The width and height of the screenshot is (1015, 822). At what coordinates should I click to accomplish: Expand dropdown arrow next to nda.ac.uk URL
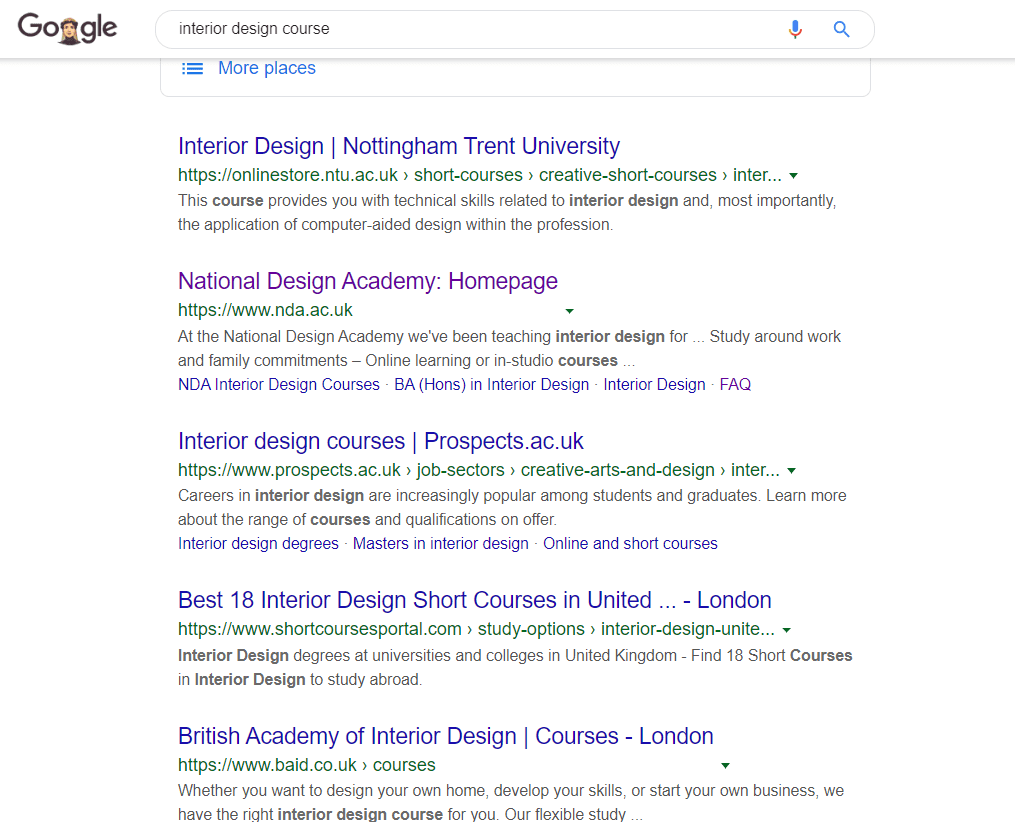(569, 311)
